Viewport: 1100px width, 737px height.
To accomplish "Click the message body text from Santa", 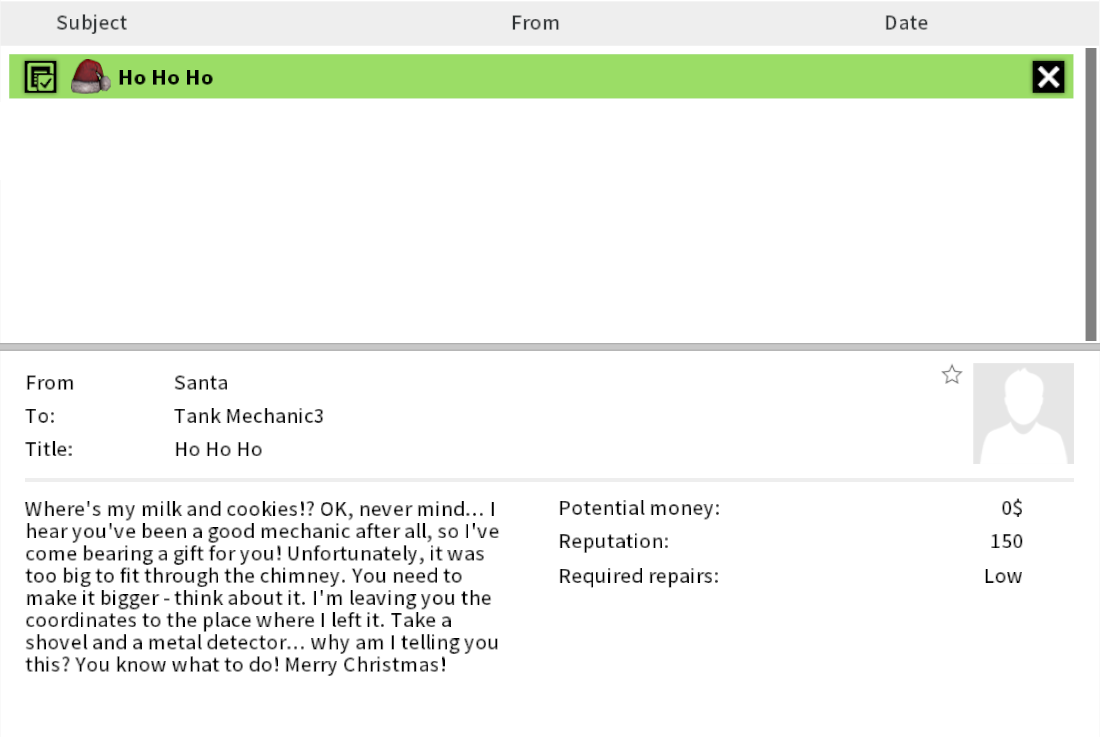I will tap(262, 587).
